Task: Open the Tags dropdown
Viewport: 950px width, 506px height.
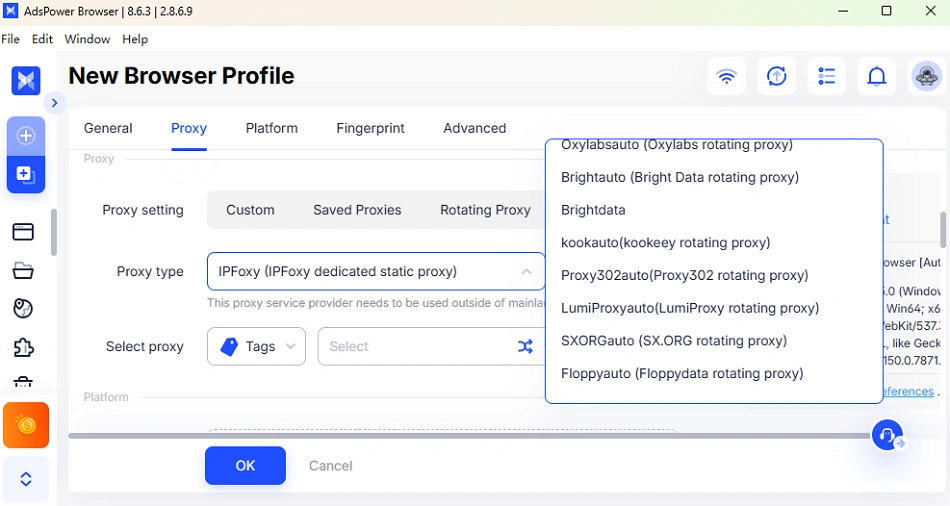Action: pyautogui.click(x=256, y=347)
